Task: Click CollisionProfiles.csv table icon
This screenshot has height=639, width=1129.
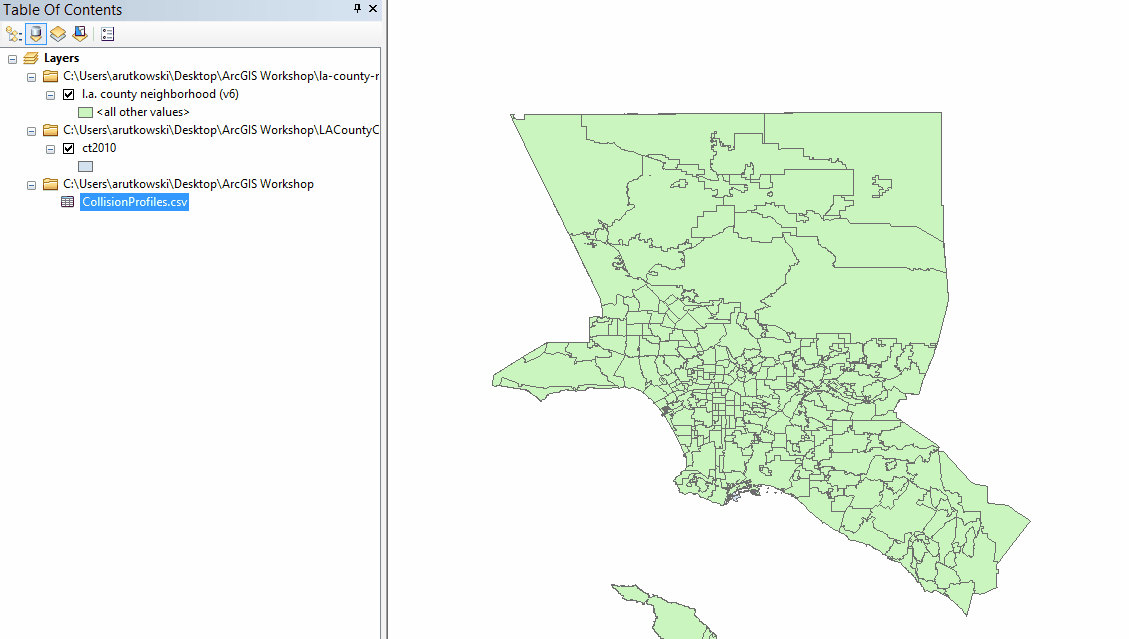Action: tap(68, 202)
